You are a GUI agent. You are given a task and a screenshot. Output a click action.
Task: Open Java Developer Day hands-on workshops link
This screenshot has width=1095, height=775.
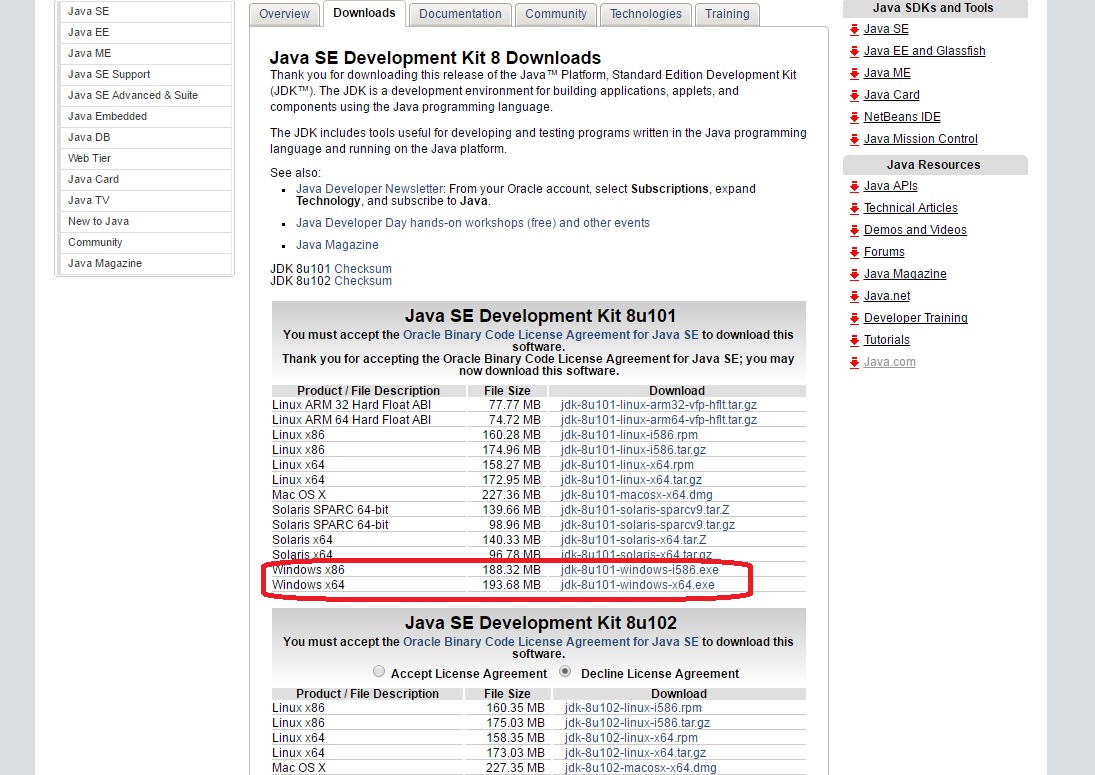473,223
